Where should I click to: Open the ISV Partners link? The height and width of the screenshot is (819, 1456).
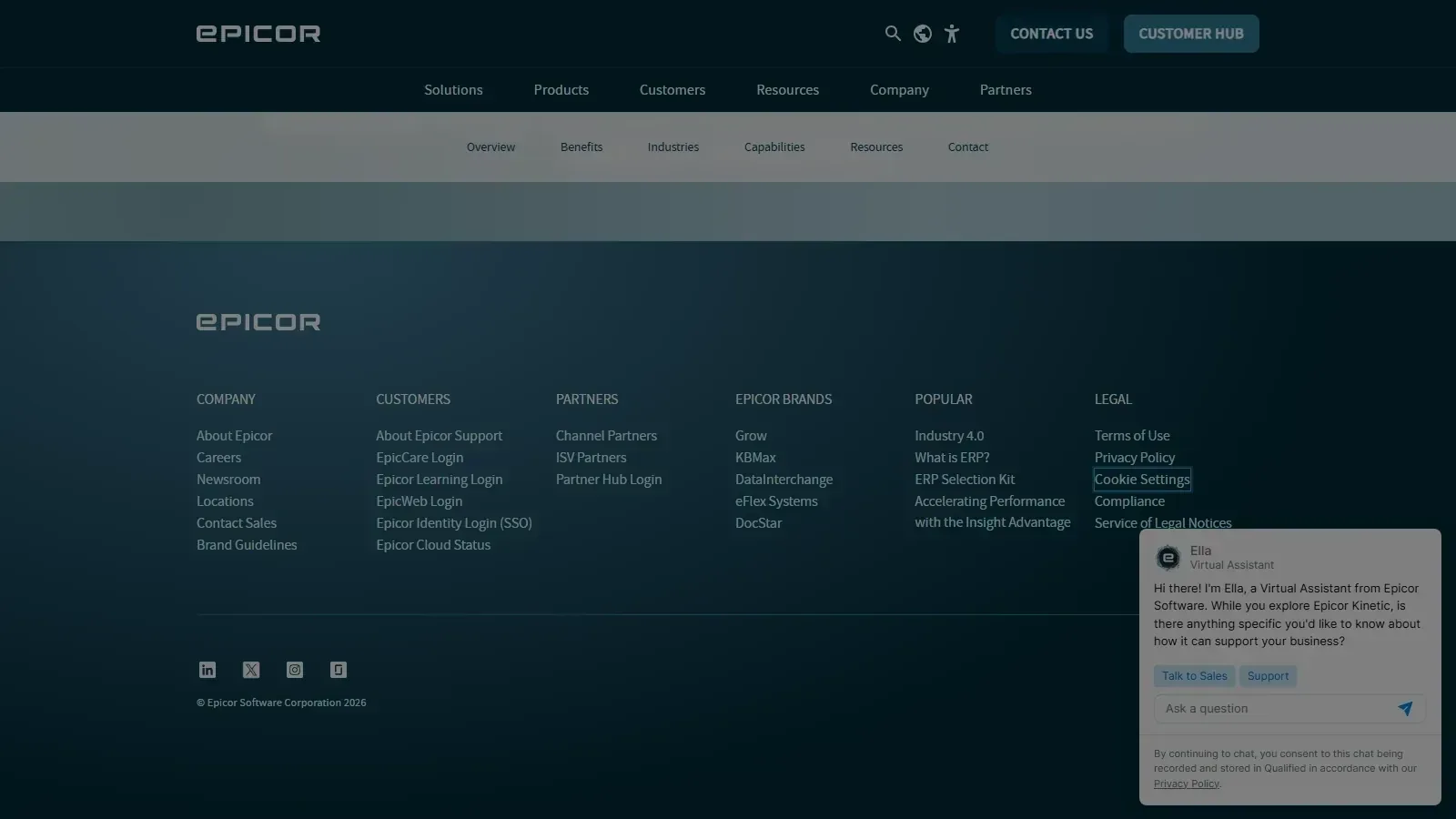[x=591, y=458]
